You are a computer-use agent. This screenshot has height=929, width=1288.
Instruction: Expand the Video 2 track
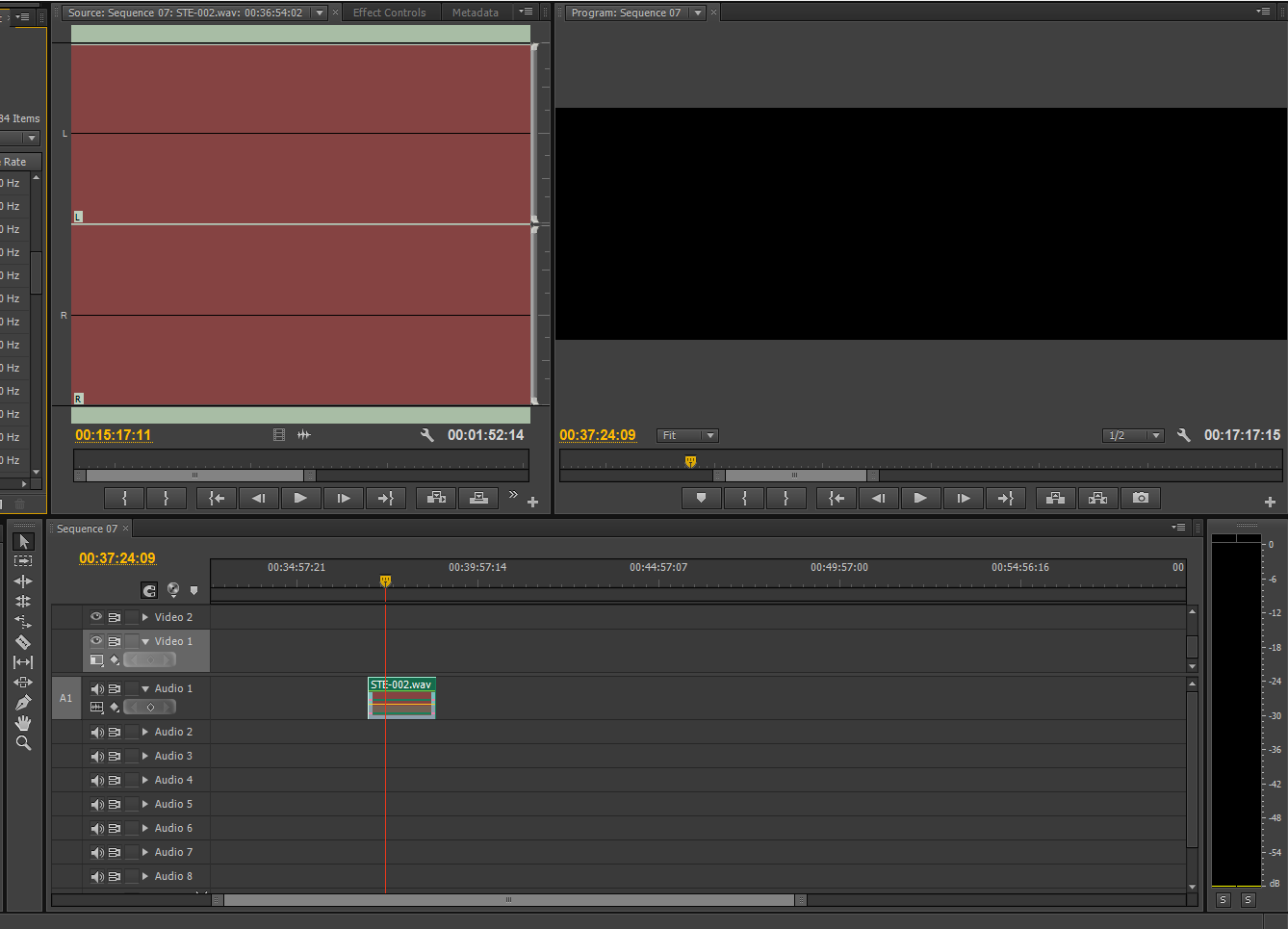tap(145, 617)
